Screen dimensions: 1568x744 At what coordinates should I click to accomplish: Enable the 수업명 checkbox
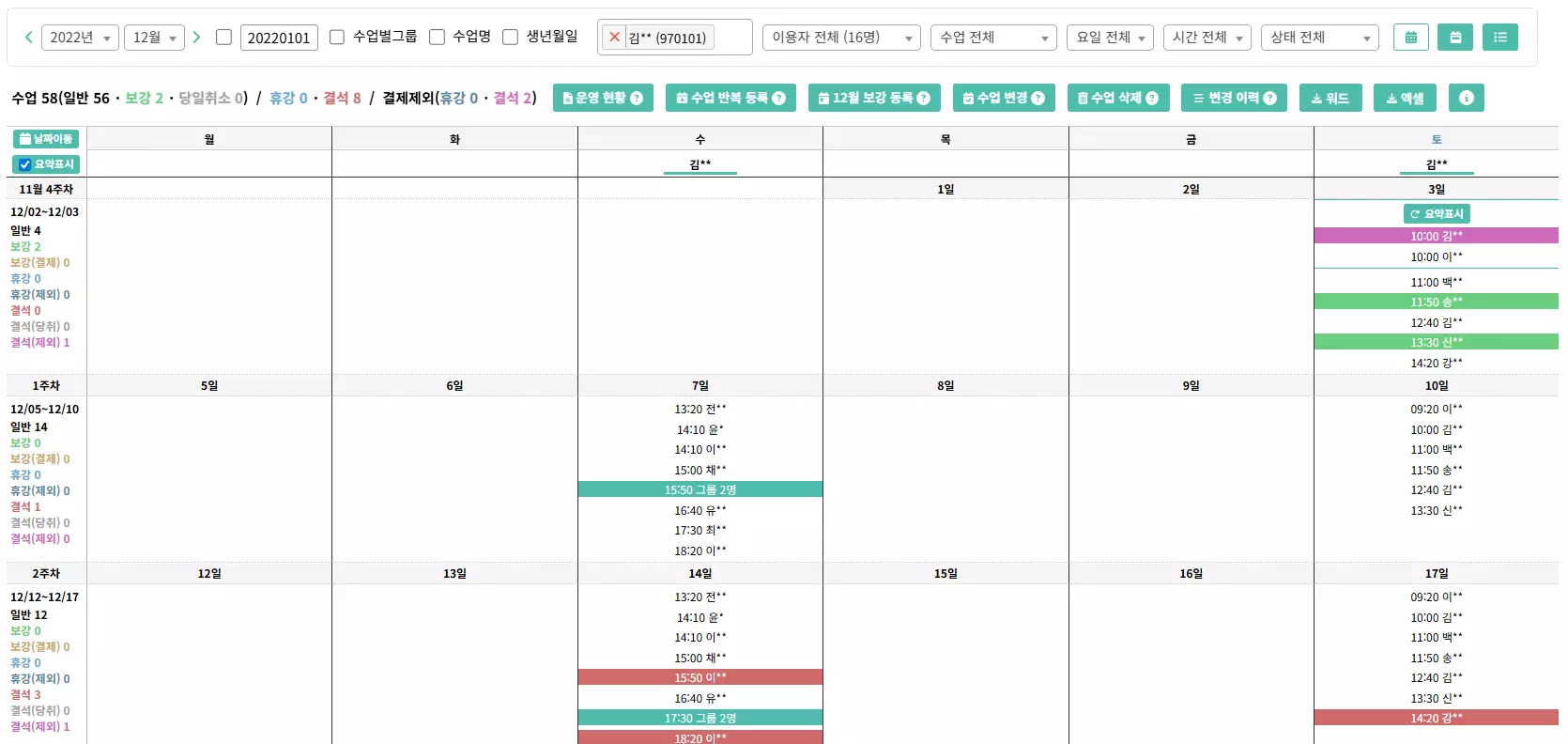coord(437,38)
